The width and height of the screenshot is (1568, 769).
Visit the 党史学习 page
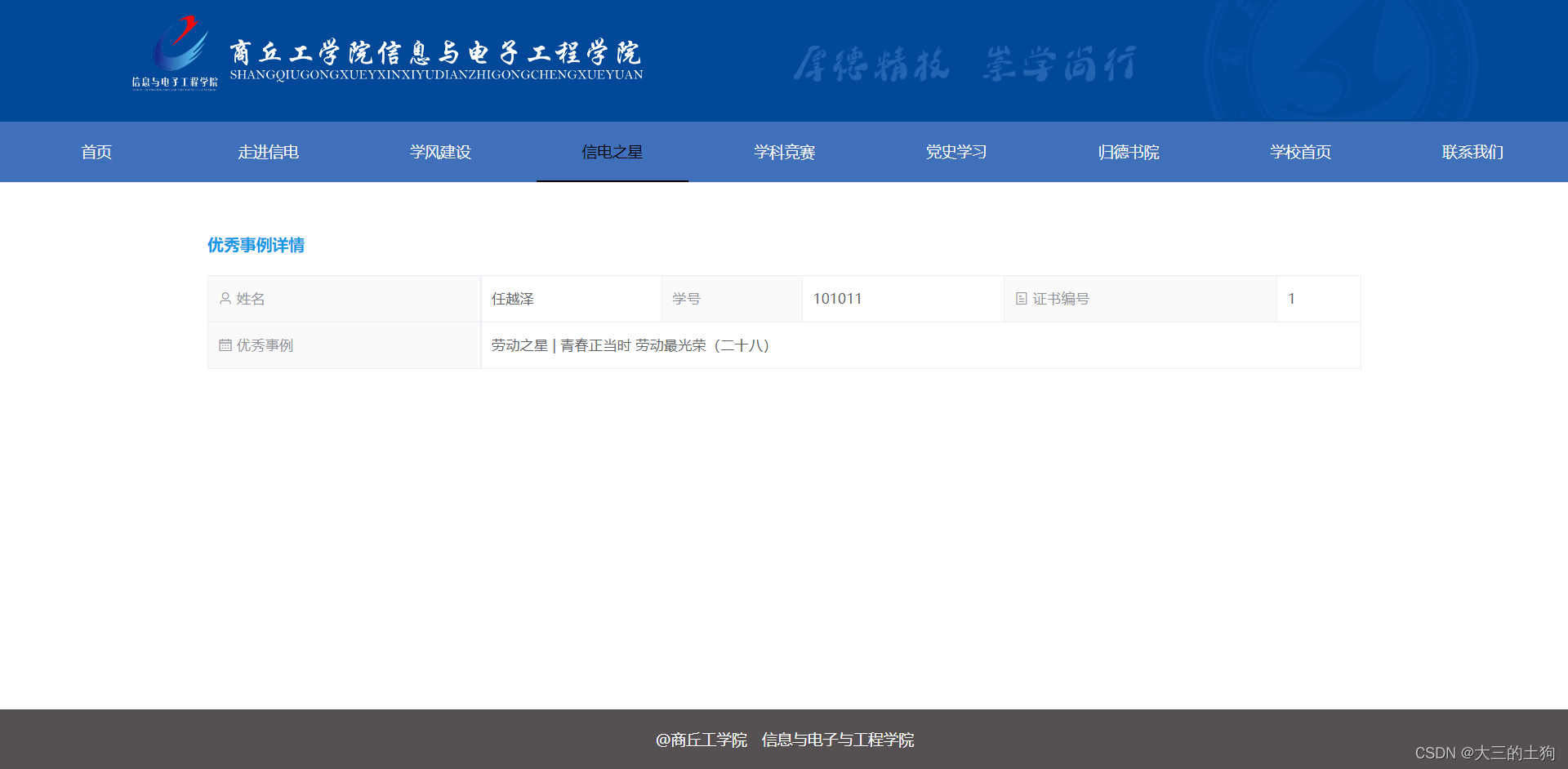pyautogui.click(x=955, y=152)
